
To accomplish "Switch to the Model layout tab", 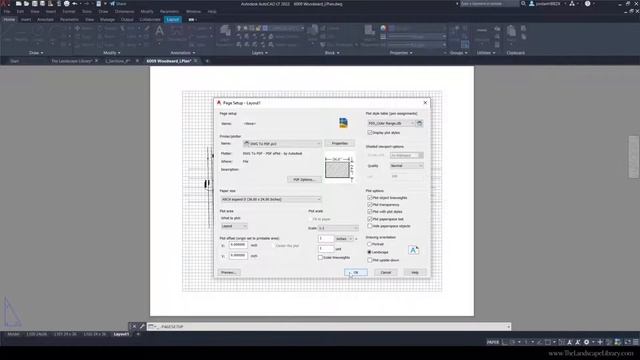I will (x=13, y=334).
